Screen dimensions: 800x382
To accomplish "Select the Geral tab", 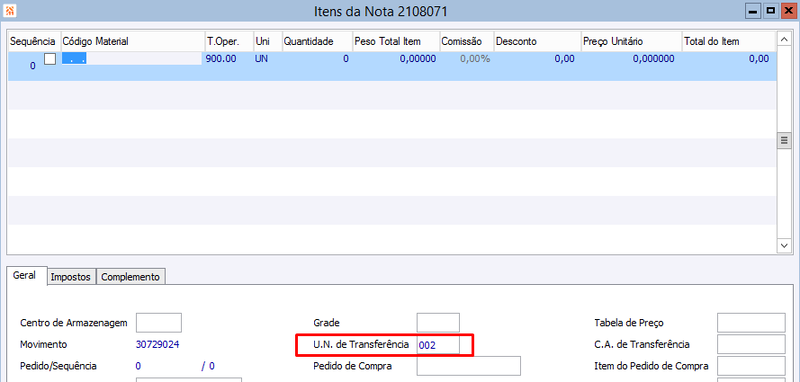I will [27, 275].
